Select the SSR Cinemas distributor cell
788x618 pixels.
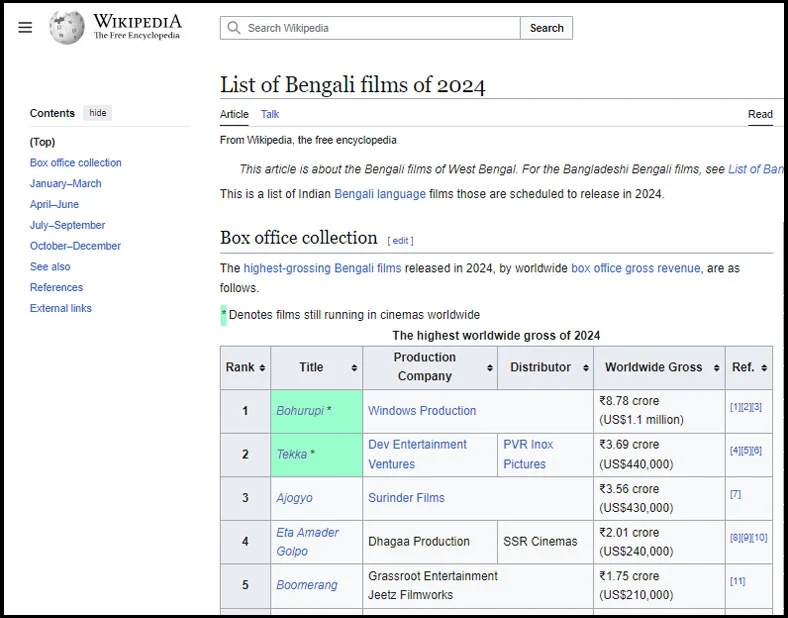(x=545, y=542)
